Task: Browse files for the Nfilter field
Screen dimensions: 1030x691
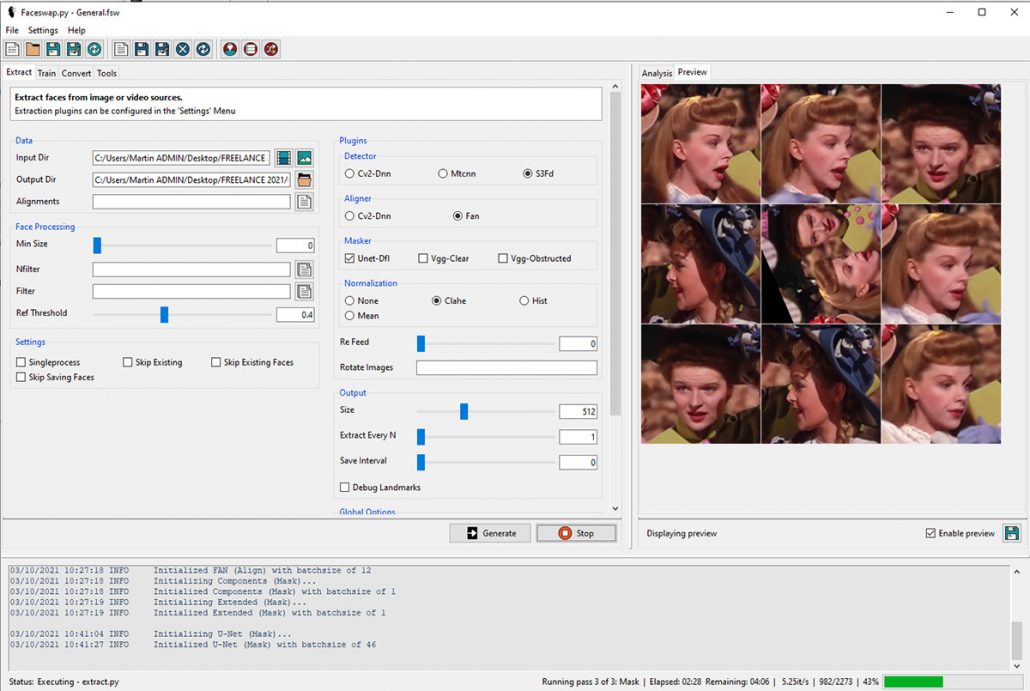Action: (304, 269)
